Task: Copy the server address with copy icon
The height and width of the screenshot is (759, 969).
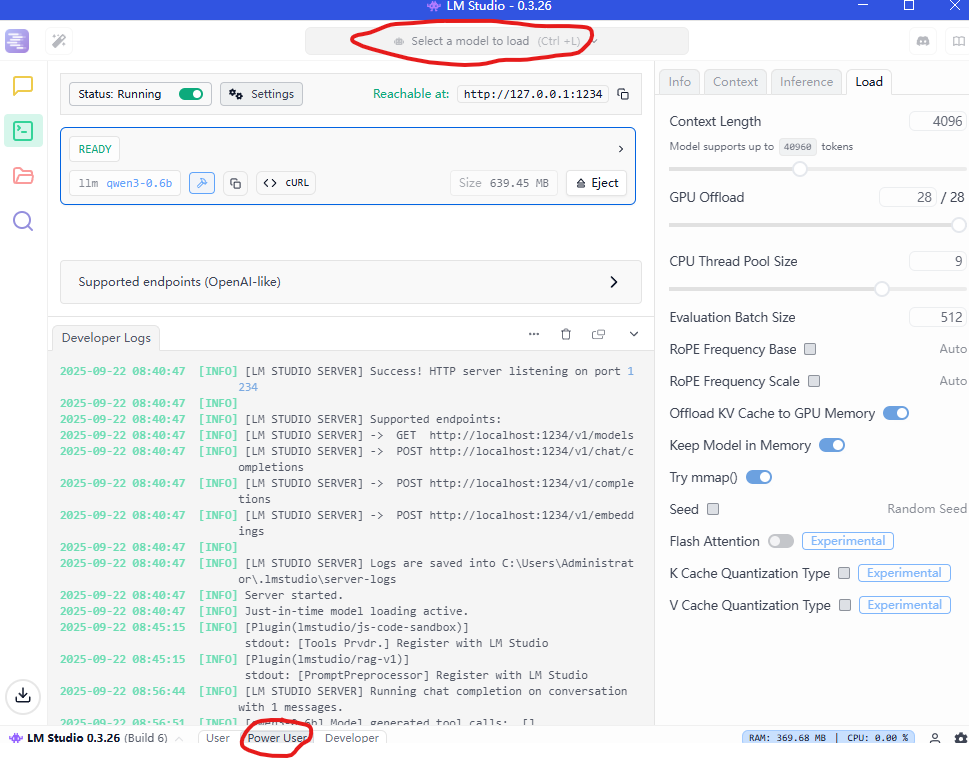Action: coord(623,94)
